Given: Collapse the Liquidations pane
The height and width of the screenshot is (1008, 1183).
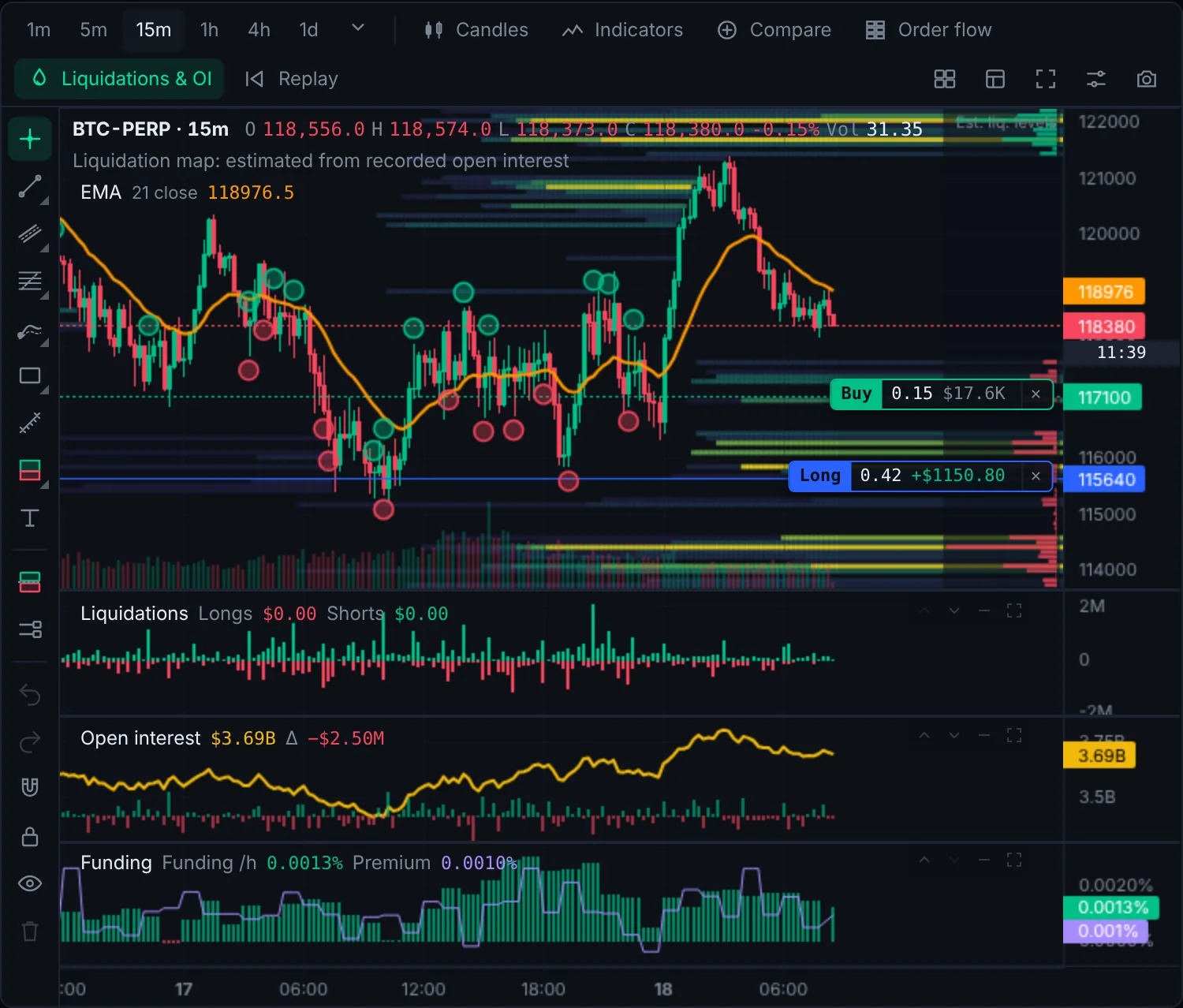Looking at the screenshot, I should click(984, 610).
